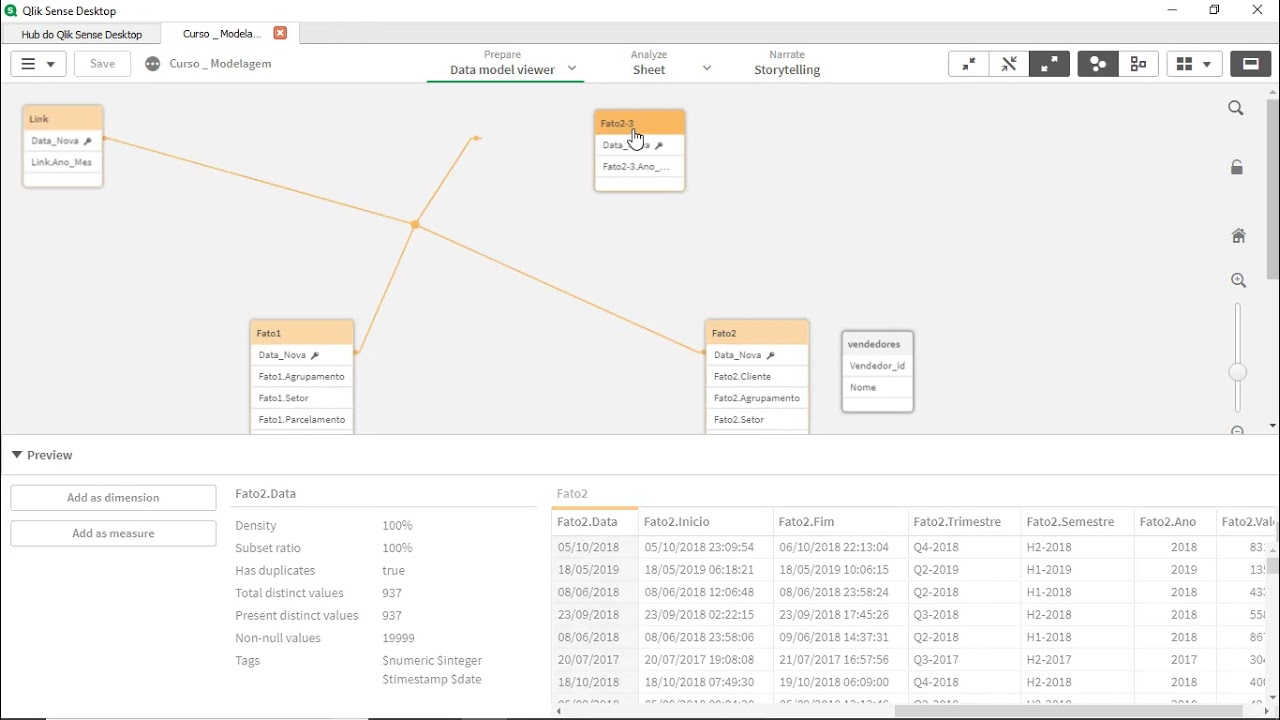Close the Curso _ Modela... tab
1280x720 pixels.
pos(280,33)
